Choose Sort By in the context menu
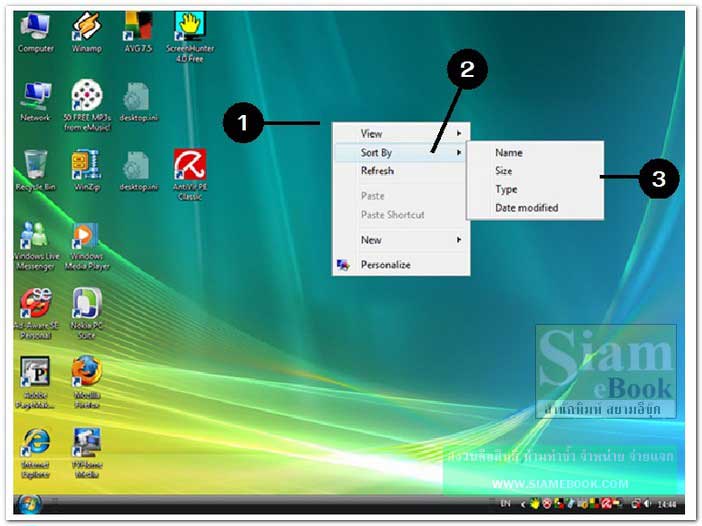Viewport: 702px width, 526px height. point(401,153)
